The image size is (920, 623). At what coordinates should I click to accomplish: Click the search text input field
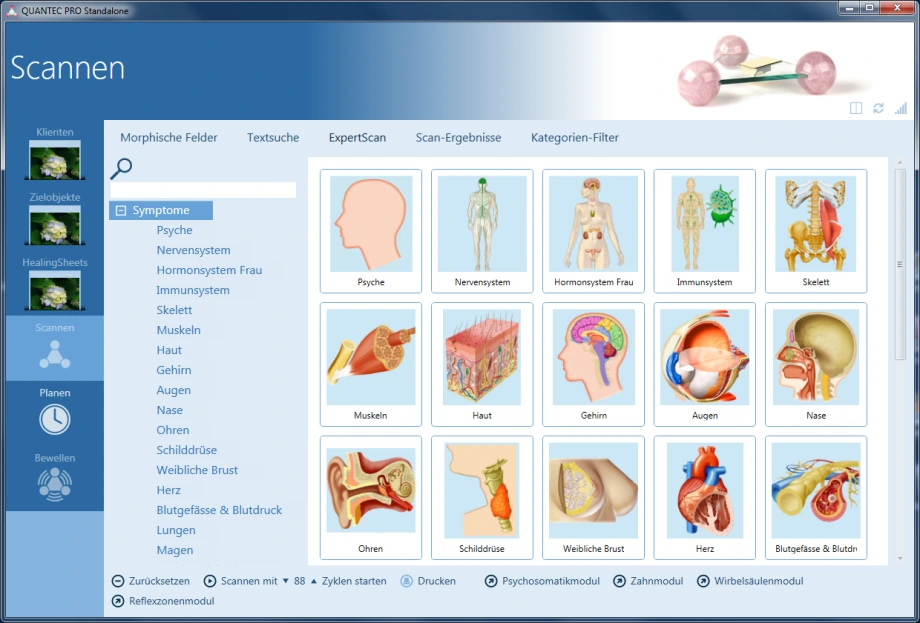click(x=203, y=190)
